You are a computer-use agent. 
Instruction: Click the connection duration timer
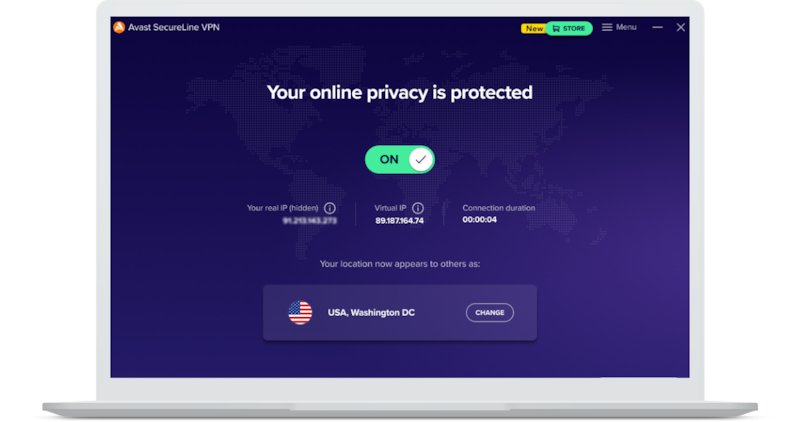click(x=480, y=219)
